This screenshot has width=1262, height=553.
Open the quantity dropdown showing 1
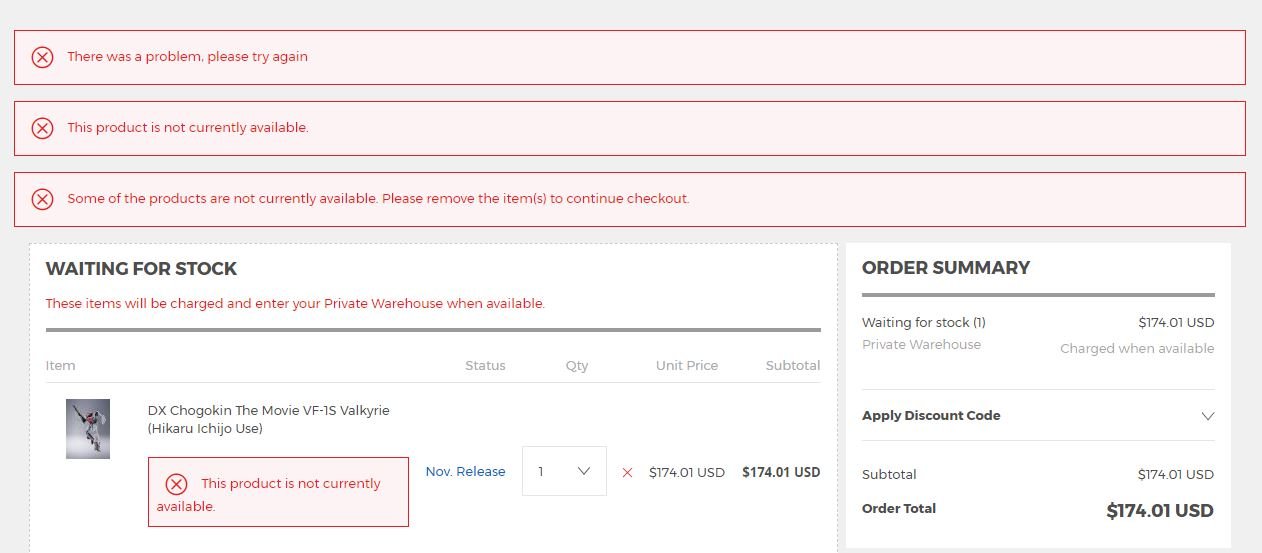[x=564, y=471]
